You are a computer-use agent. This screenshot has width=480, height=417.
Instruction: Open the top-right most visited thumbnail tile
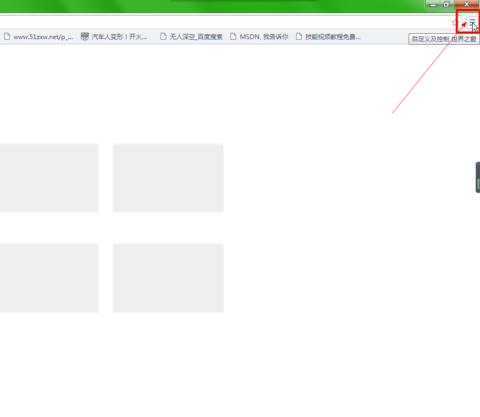click(x=168, y=178)
